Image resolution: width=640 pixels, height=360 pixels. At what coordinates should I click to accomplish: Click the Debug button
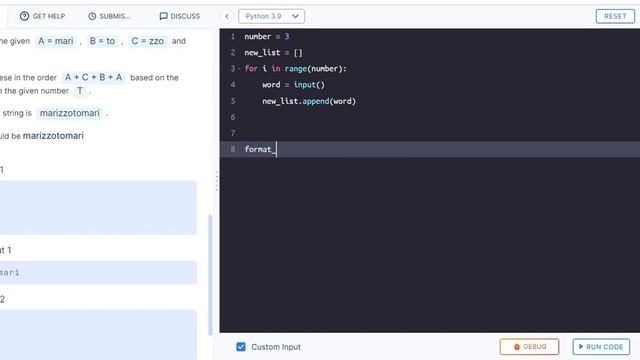[x=529, y=347]
